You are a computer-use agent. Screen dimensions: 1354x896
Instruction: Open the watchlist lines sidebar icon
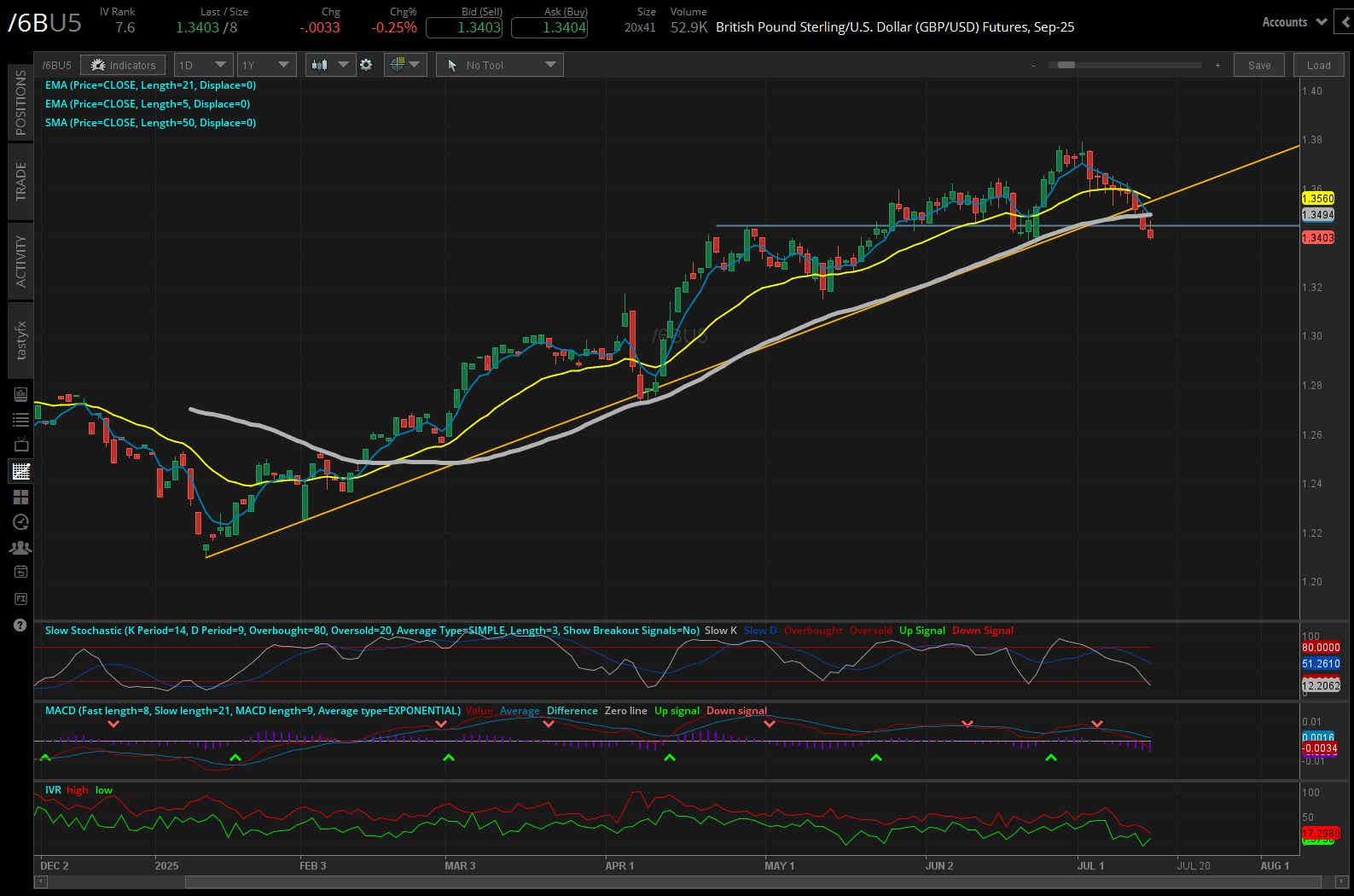click(x=20, y=420)
